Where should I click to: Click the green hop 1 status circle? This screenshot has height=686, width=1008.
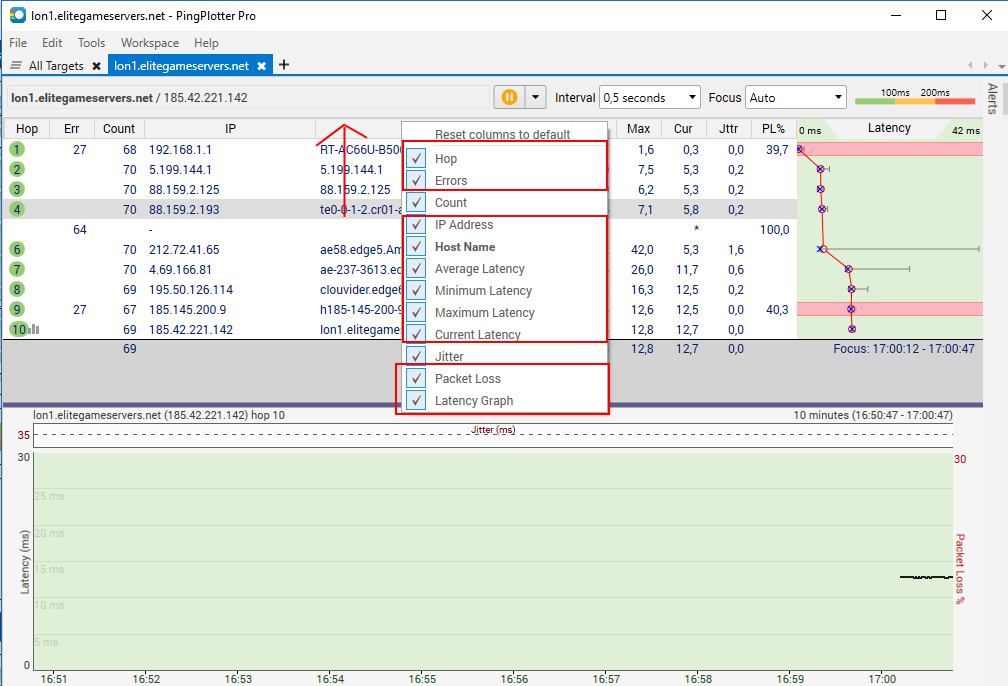coord(15,150)
